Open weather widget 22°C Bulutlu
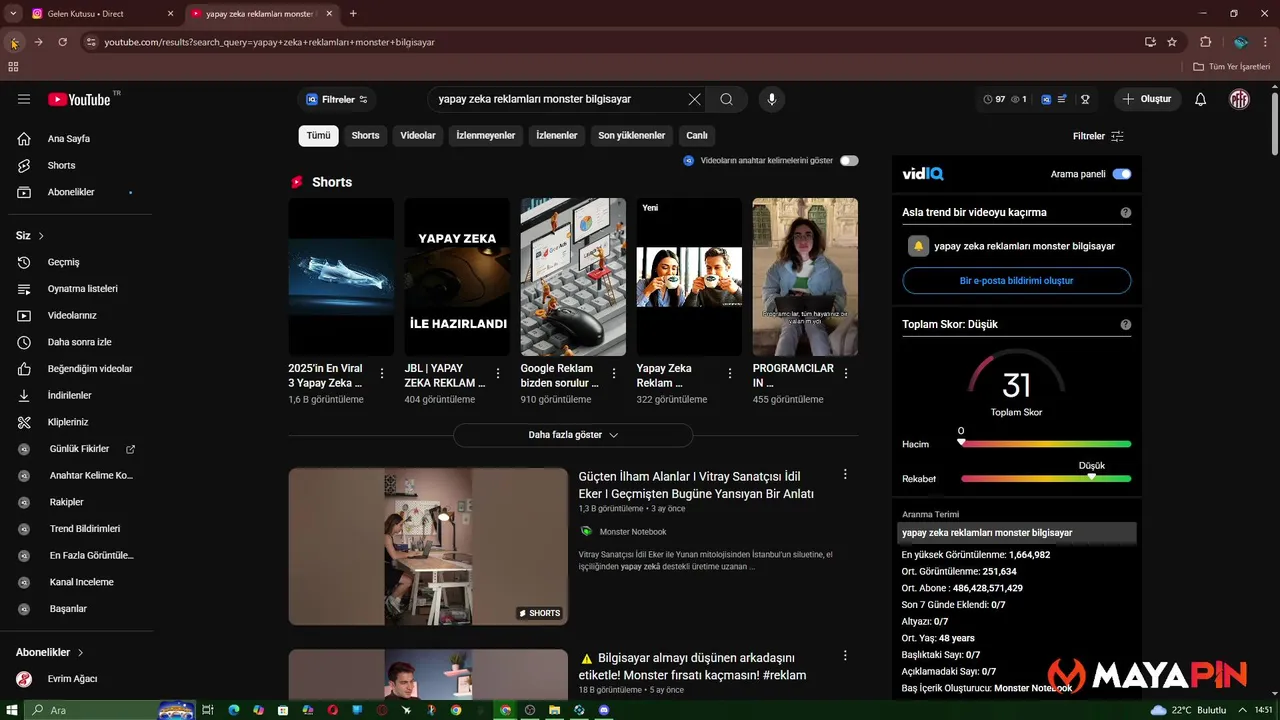This screenshot has height=720, width=1280. (x=1188, y=710)
